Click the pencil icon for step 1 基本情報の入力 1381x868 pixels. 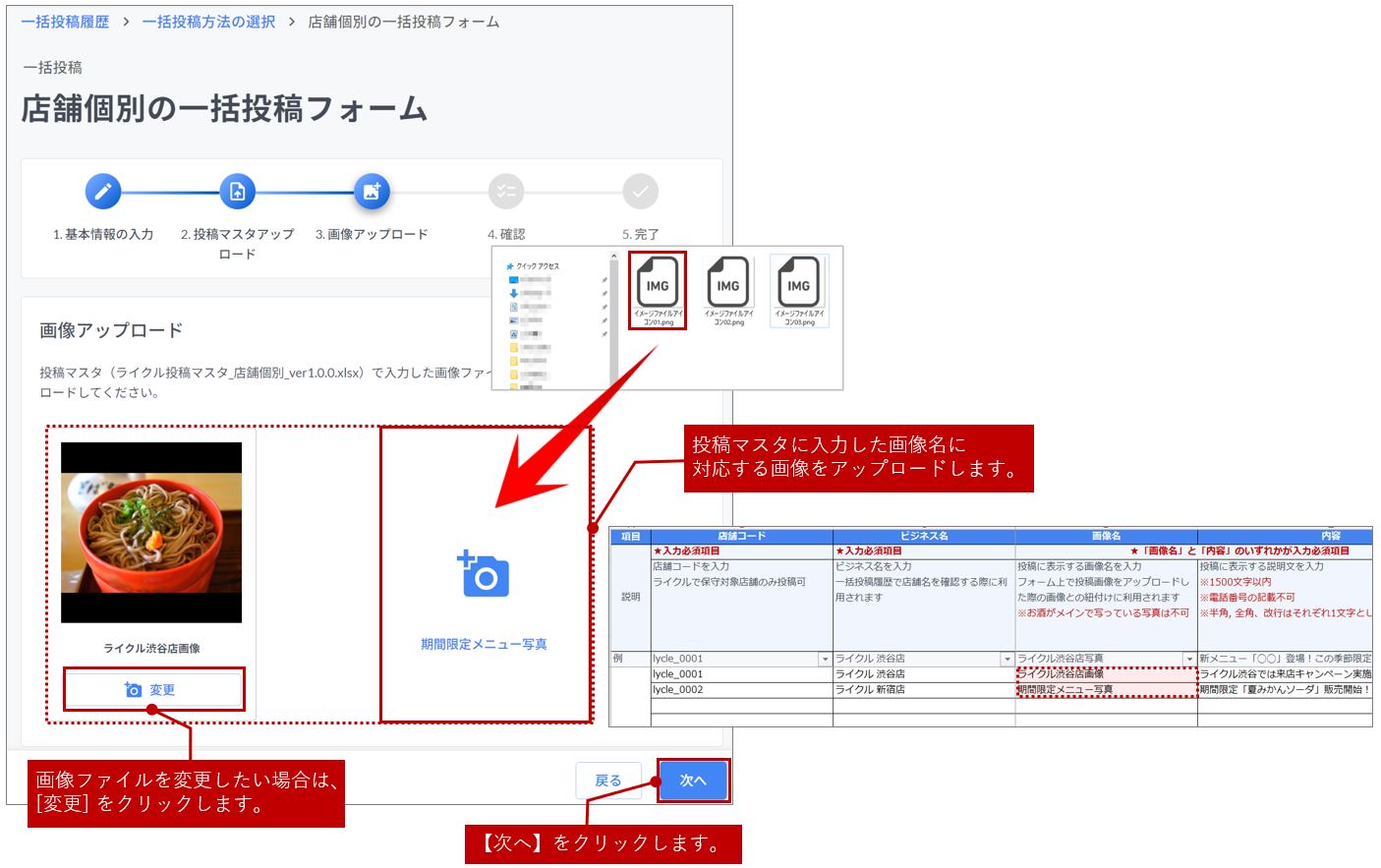(103, 191)
